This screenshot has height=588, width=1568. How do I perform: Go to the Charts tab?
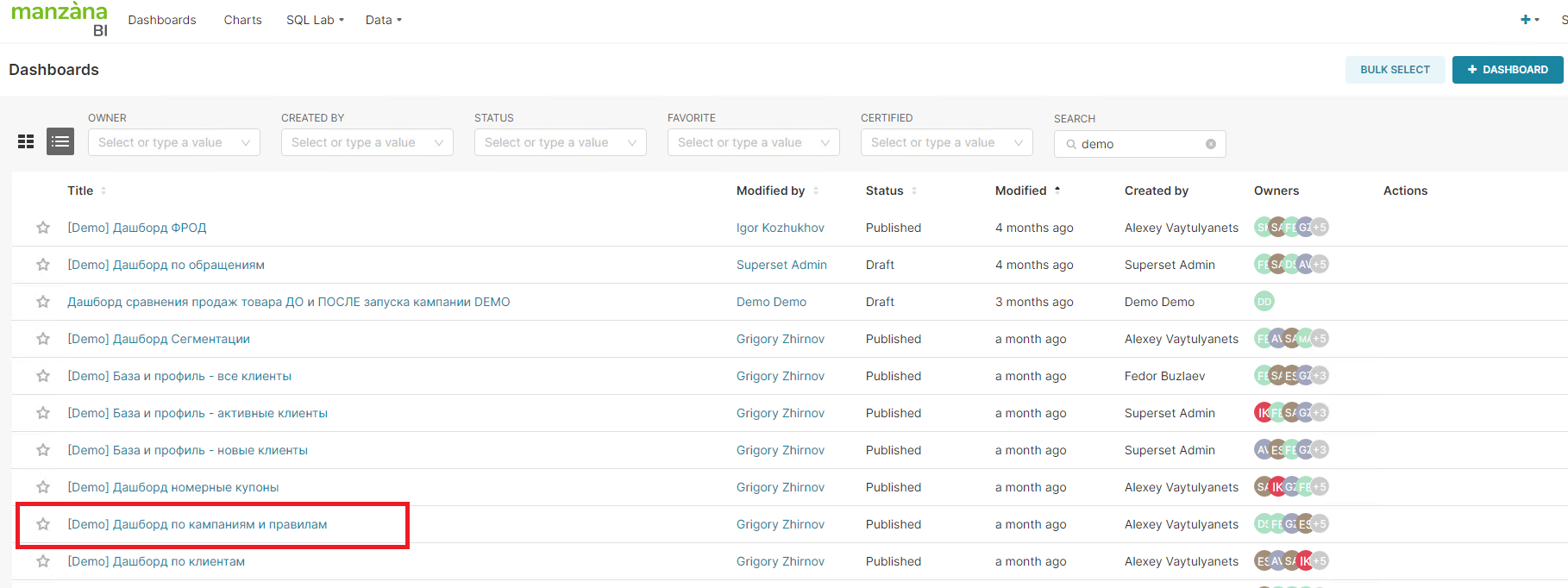point(242,20)
